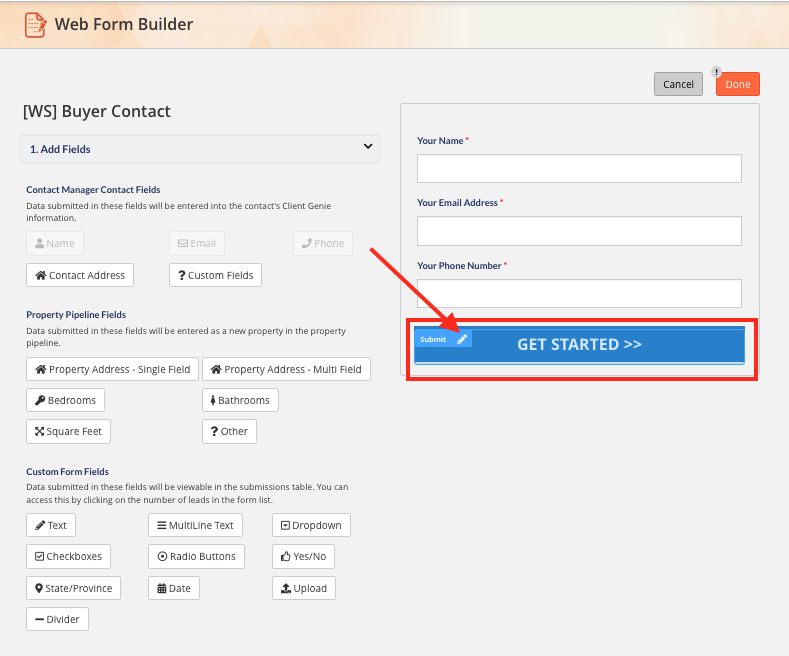Image resolution: width=789 pixels, height=656 pixels.
Task: Collapse the 1. Add Fields section chevron
Action: 368,146
